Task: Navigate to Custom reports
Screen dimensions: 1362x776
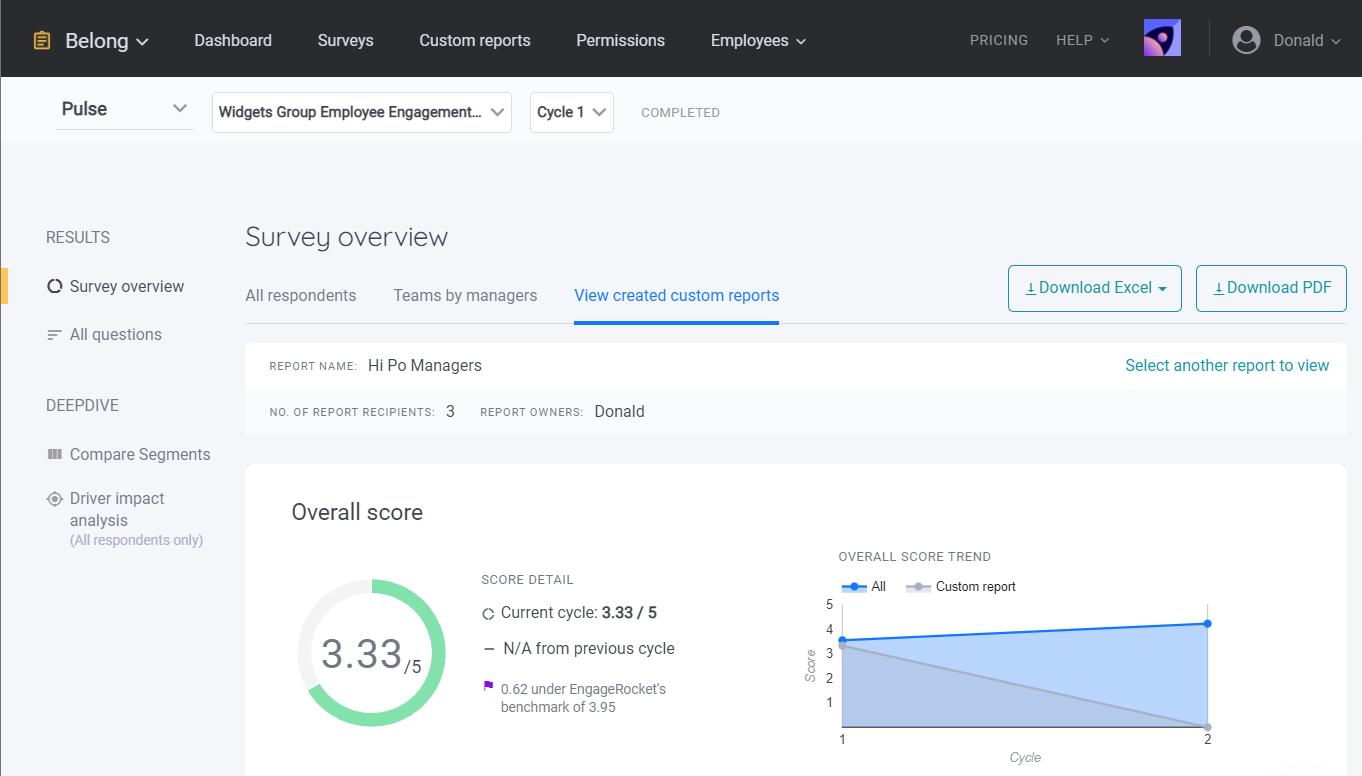Action: 475,41
